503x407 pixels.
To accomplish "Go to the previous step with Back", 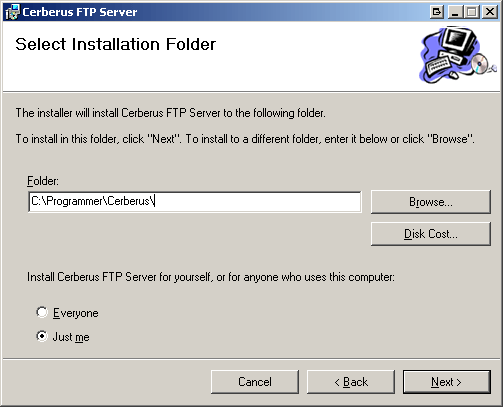I will pyautogui.click(x=351, y=382).
